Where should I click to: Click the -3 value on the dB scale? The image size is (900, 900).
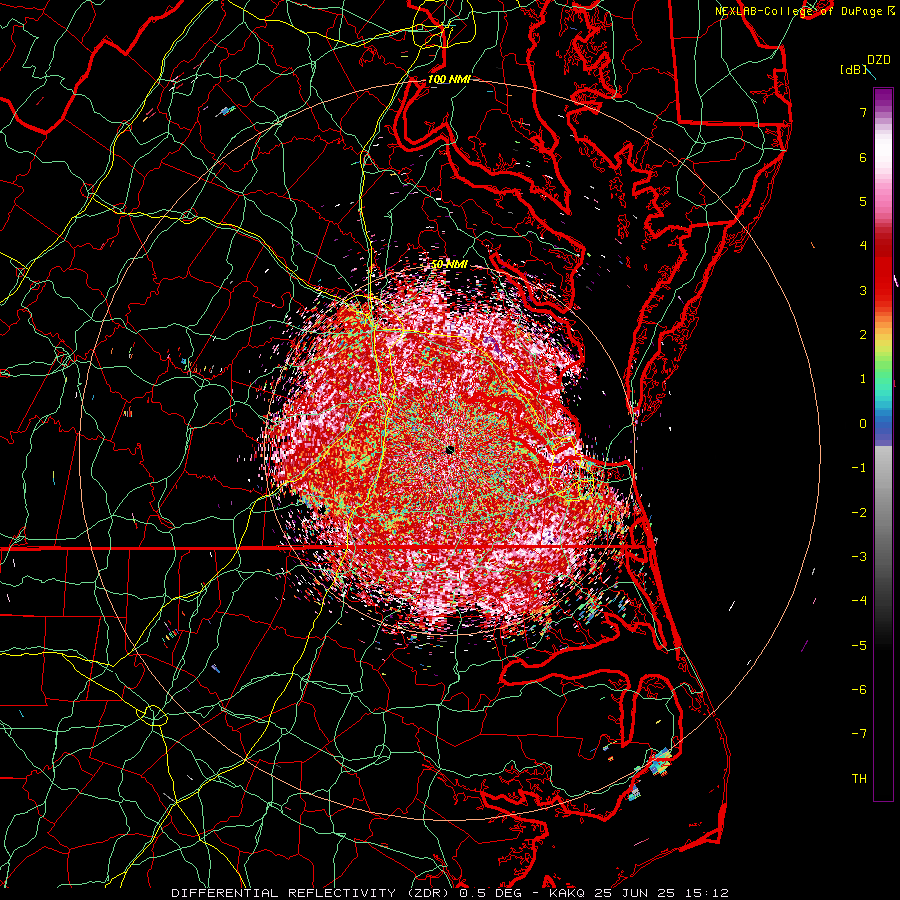click(x=859, y=557)
